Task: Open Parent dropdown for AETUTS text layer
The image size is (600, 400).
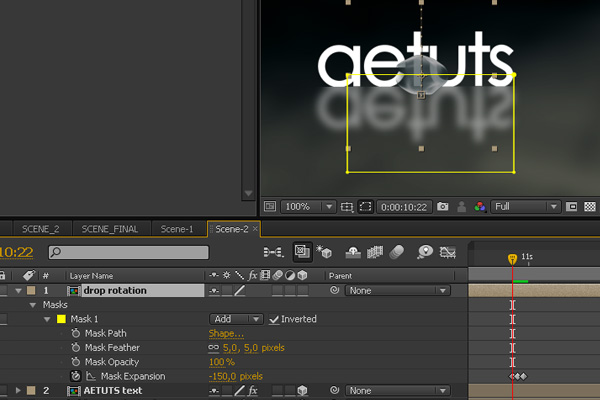Action: 398,390
